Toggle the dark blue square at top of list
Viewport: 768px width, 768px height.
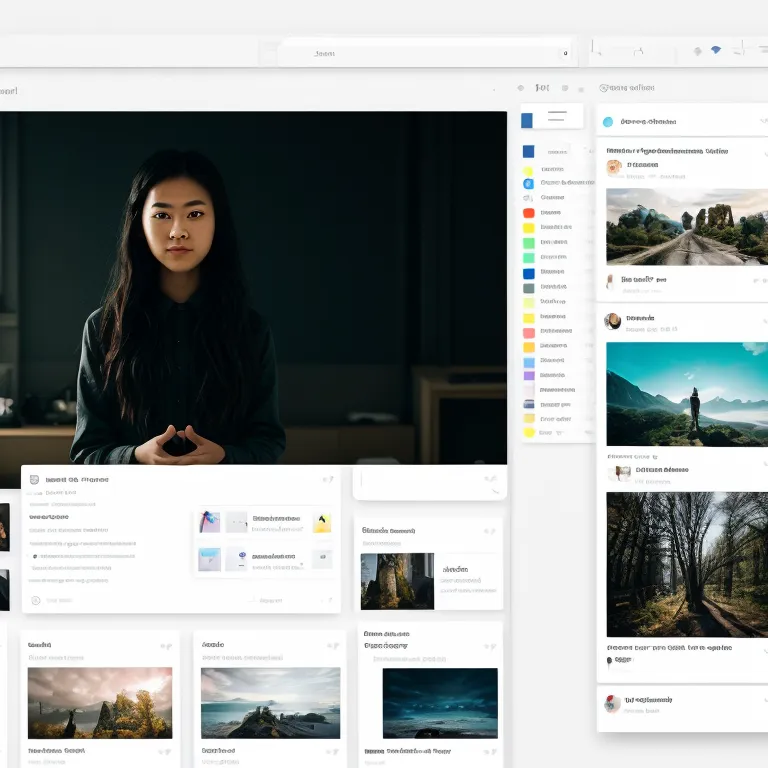[528, 152]
